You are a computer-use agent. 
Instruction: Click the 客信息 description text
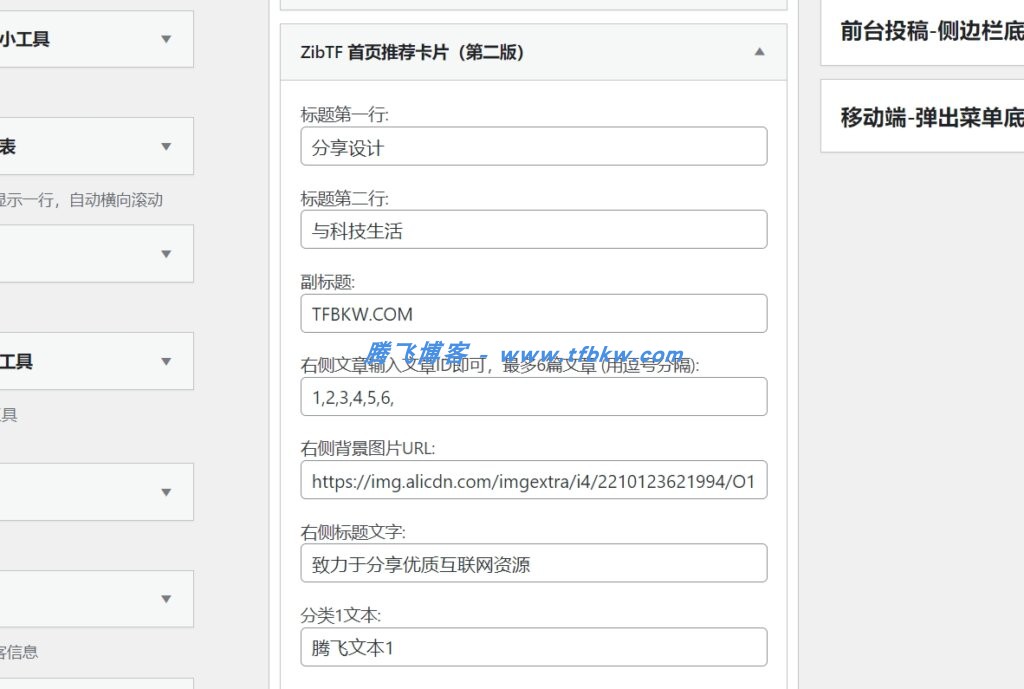point(19,652)
